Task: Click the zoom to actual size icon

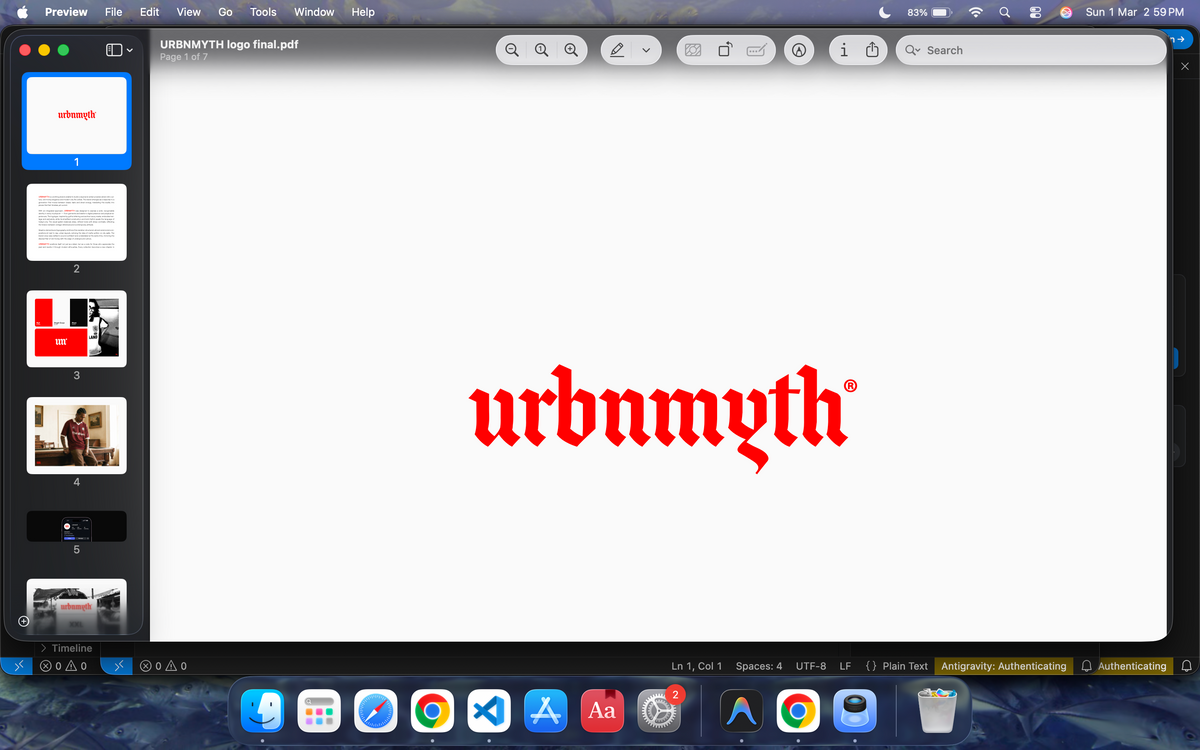Action: point(541,50)
